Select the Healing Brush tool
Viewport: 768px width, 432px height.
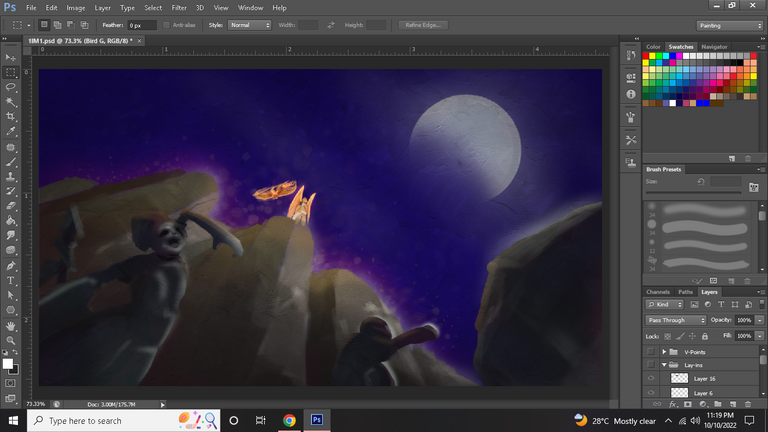(x=10, y=147)
